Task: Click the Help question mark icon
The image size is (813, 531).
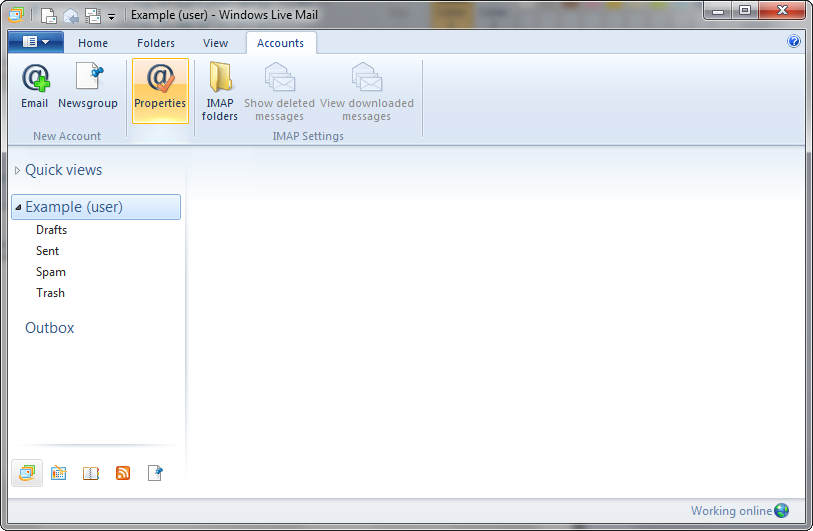Action: coord(794,42)
